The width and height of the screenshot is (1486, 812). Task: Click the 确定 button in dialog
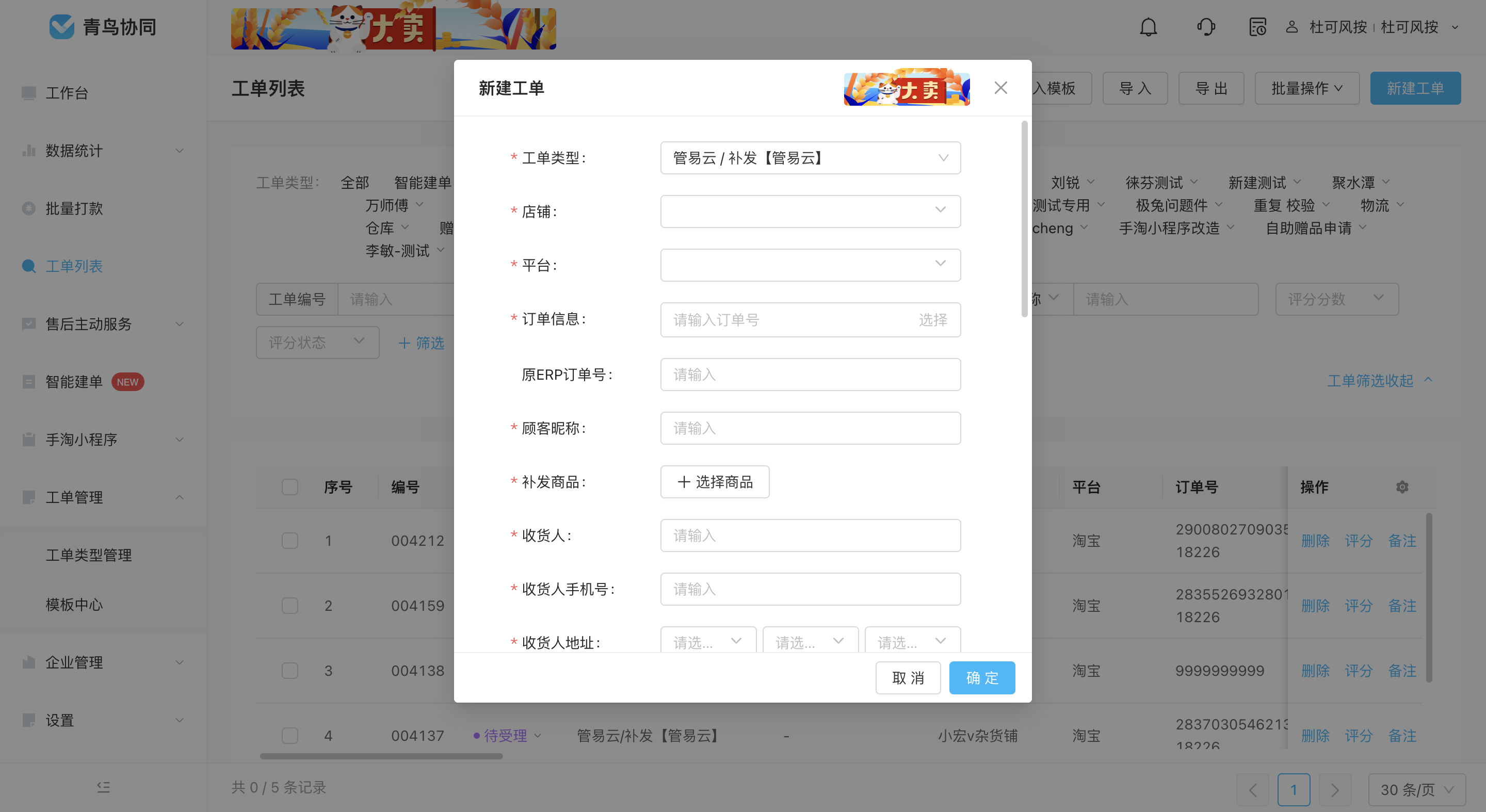pyautogui.click(x=982, y=678)
